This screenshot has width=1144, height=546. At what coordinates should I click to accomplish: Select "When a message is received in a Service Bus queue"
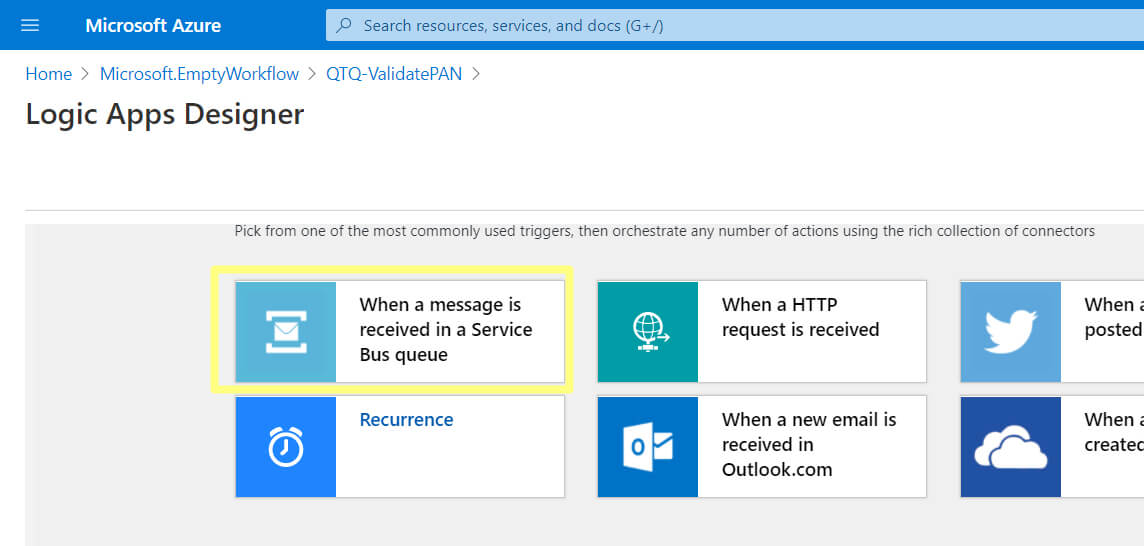pos(446,330)
